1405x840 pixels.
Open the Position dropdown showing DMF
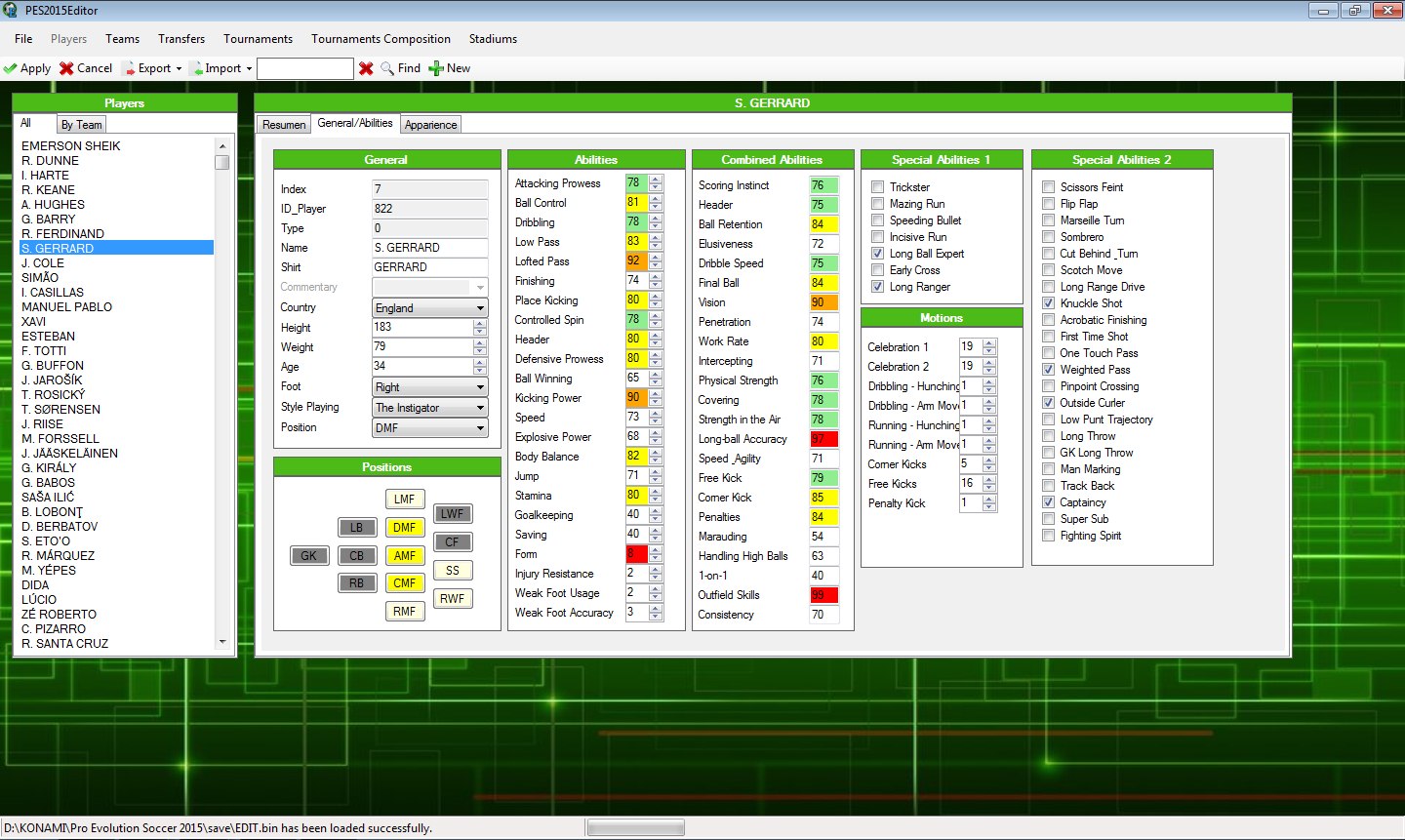tap(481, 426)
